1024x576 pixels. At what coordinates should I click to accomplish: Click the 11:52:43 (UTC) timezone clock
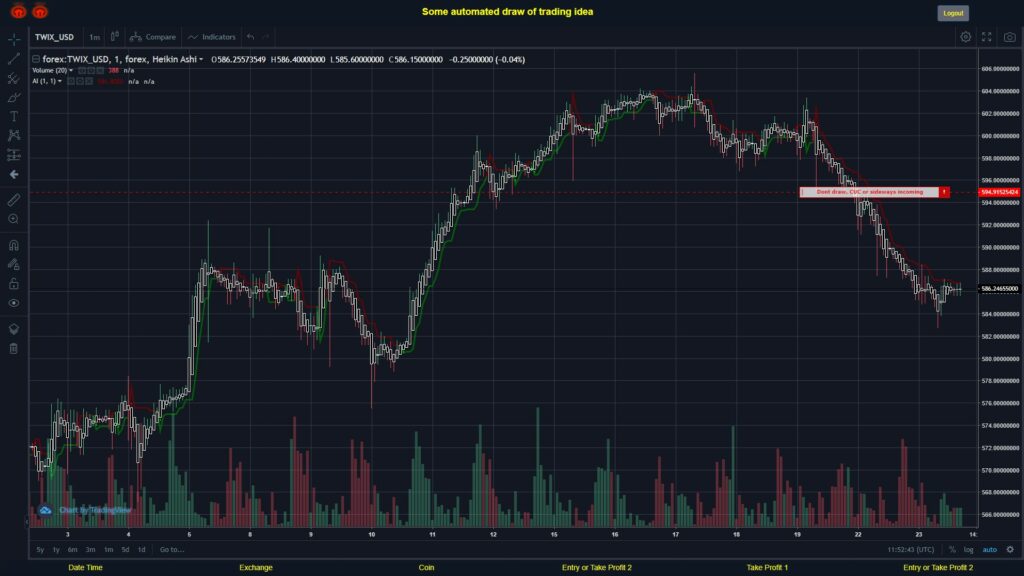911,550
